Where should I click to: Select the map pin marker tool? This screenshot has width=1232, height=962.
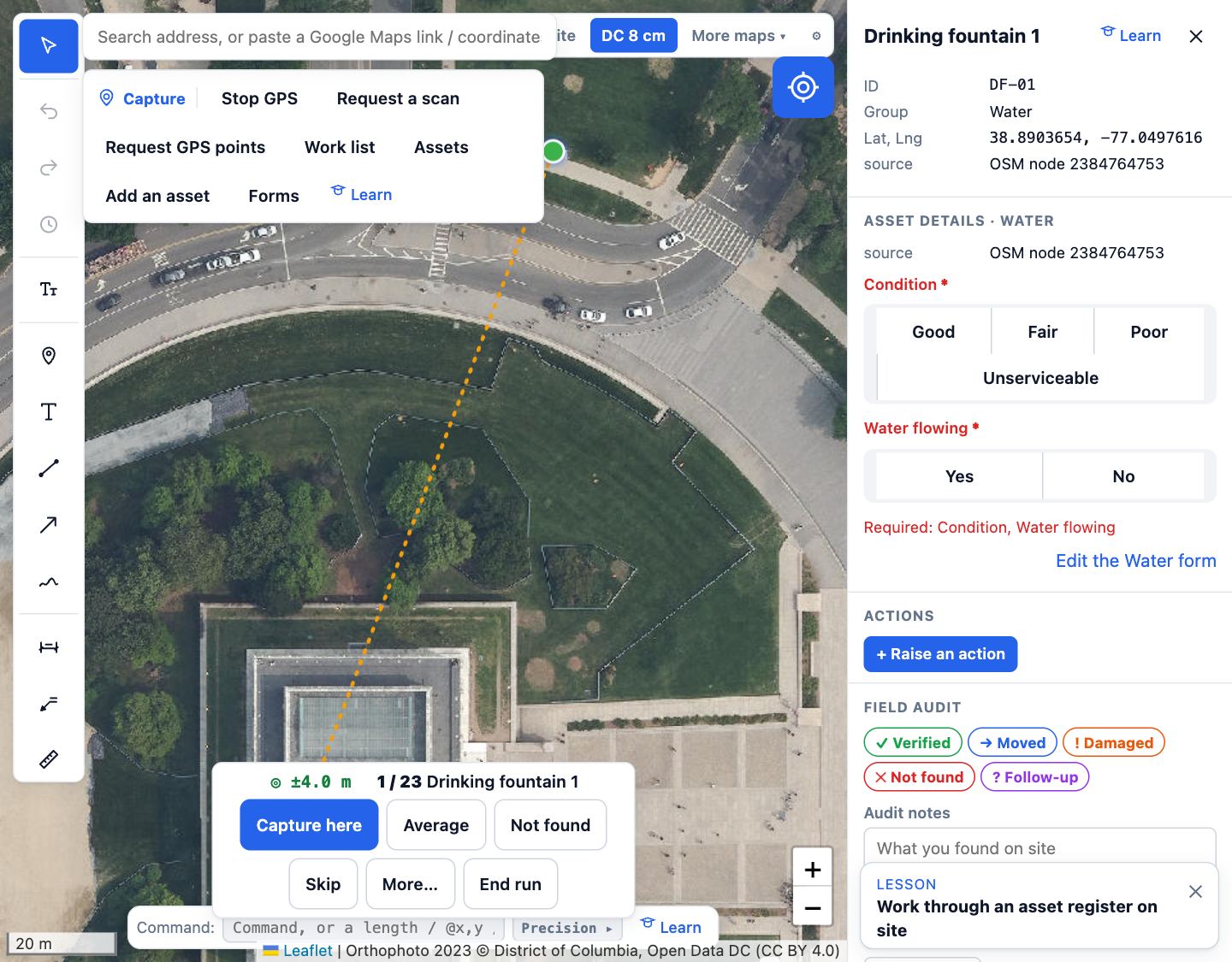coord(49,356)
